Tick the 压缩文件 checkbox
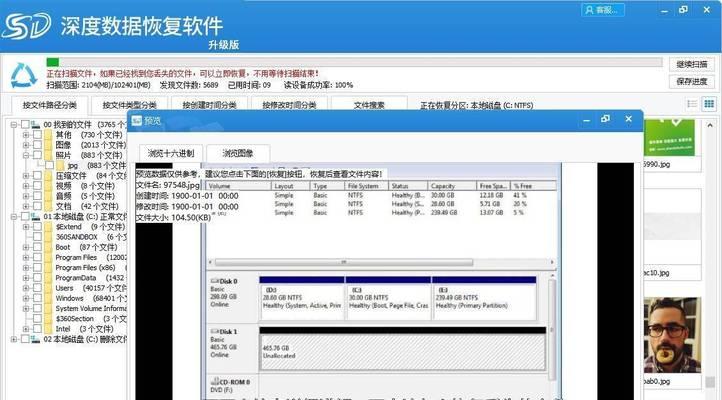722x400 pixels. [x=37, y=176]
